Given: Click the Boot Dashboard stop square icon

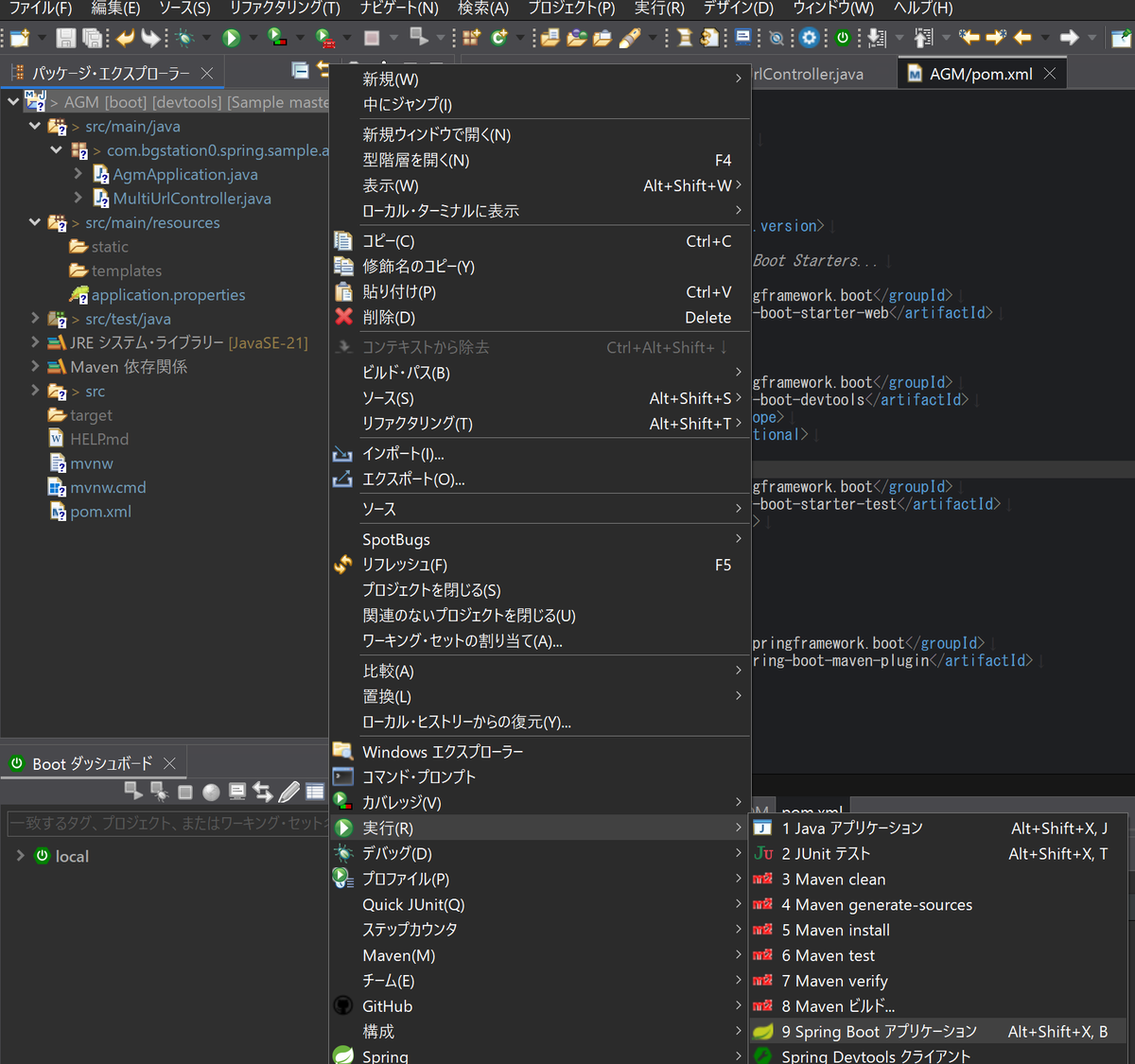Looking at the screenshot, I should pyautogui.click(x=185, y=792).
